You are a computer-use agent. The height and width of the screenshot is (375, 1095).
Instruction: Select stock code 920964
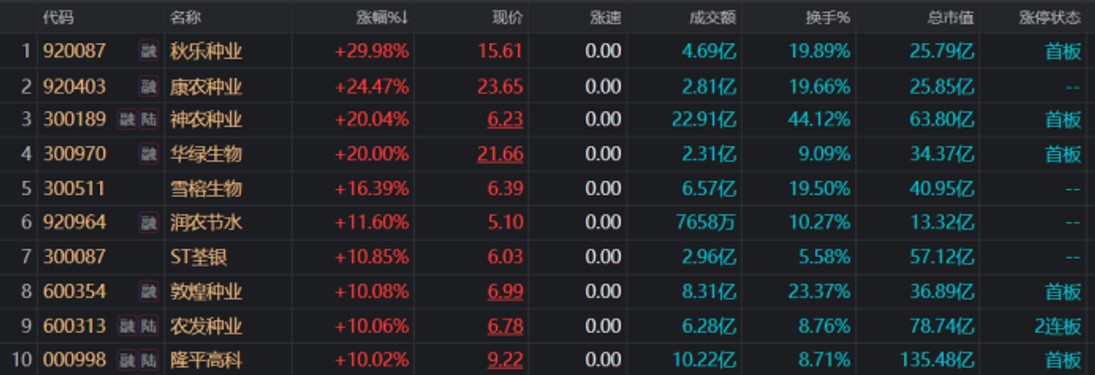point(75,222)
